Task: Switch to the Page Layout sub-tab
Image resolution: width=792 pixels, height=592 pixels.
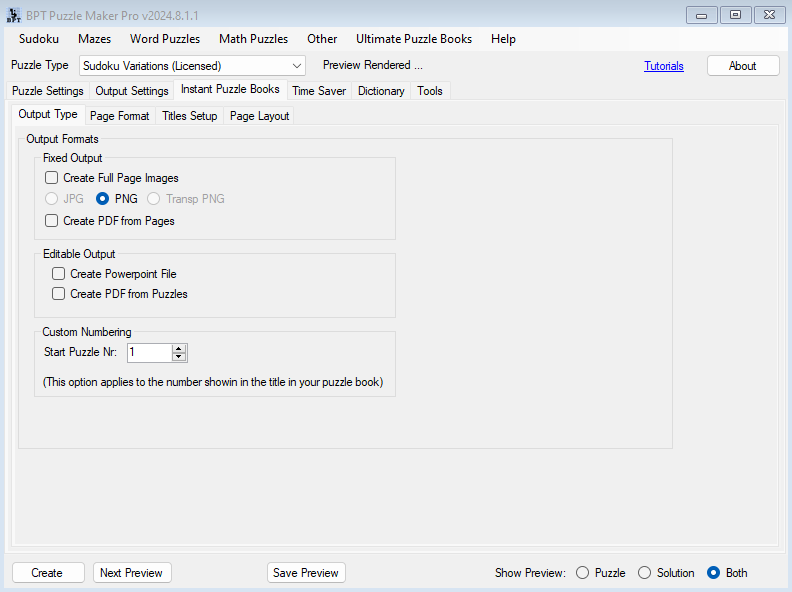Action: (x=260, y=116)
